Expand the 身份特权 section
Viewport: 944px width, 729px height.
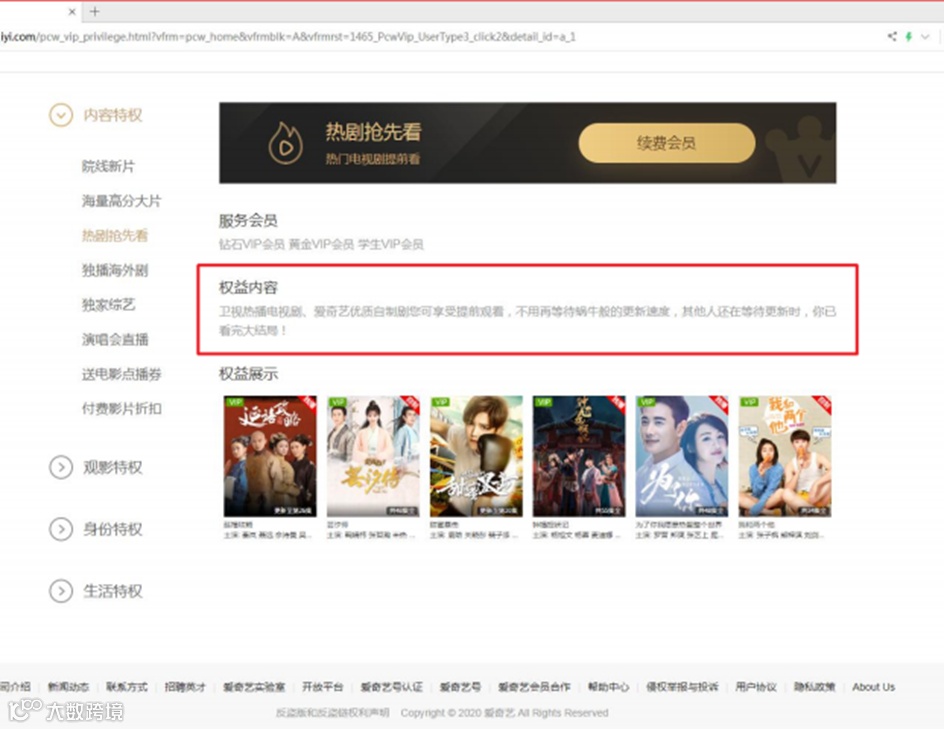click(x=61, y=529)
